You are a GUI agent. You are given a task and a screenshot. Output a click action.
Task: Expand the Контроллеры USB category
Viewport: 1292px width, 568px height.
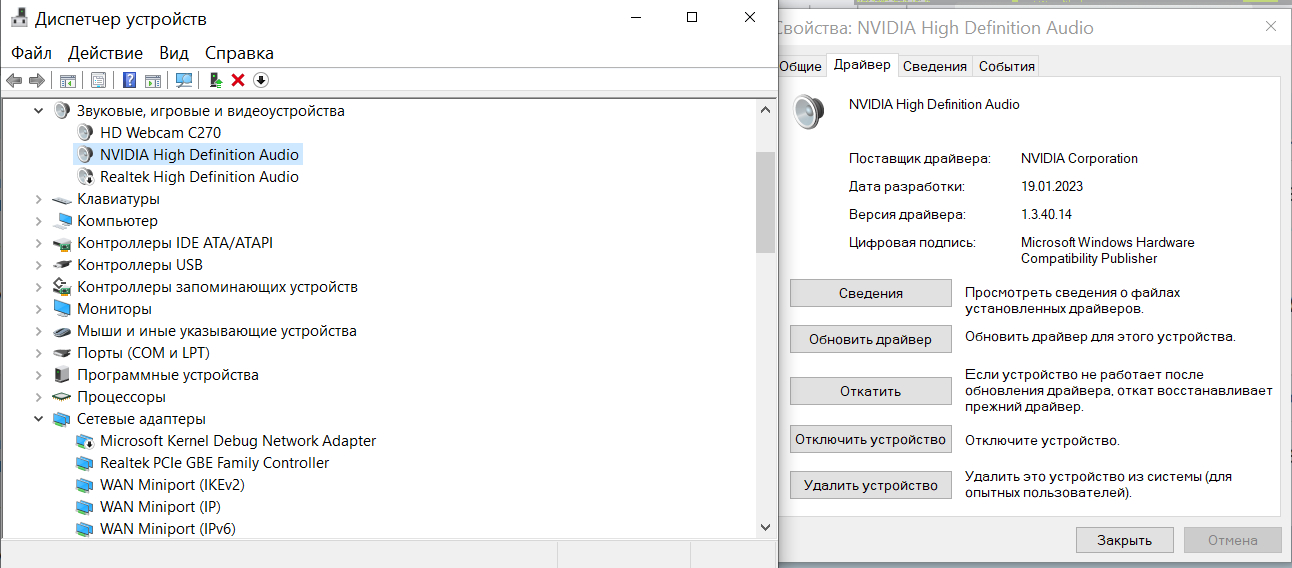39,265
